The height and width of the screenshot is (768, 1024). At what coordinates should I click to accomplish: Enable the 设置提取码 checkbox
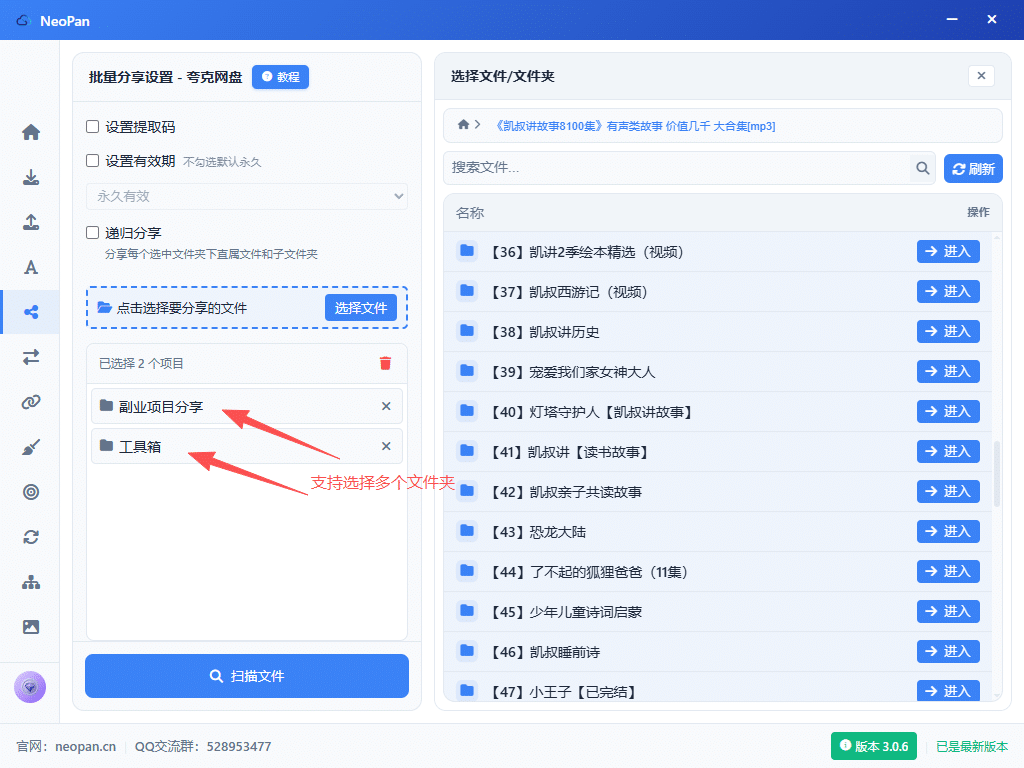(93, 127)
